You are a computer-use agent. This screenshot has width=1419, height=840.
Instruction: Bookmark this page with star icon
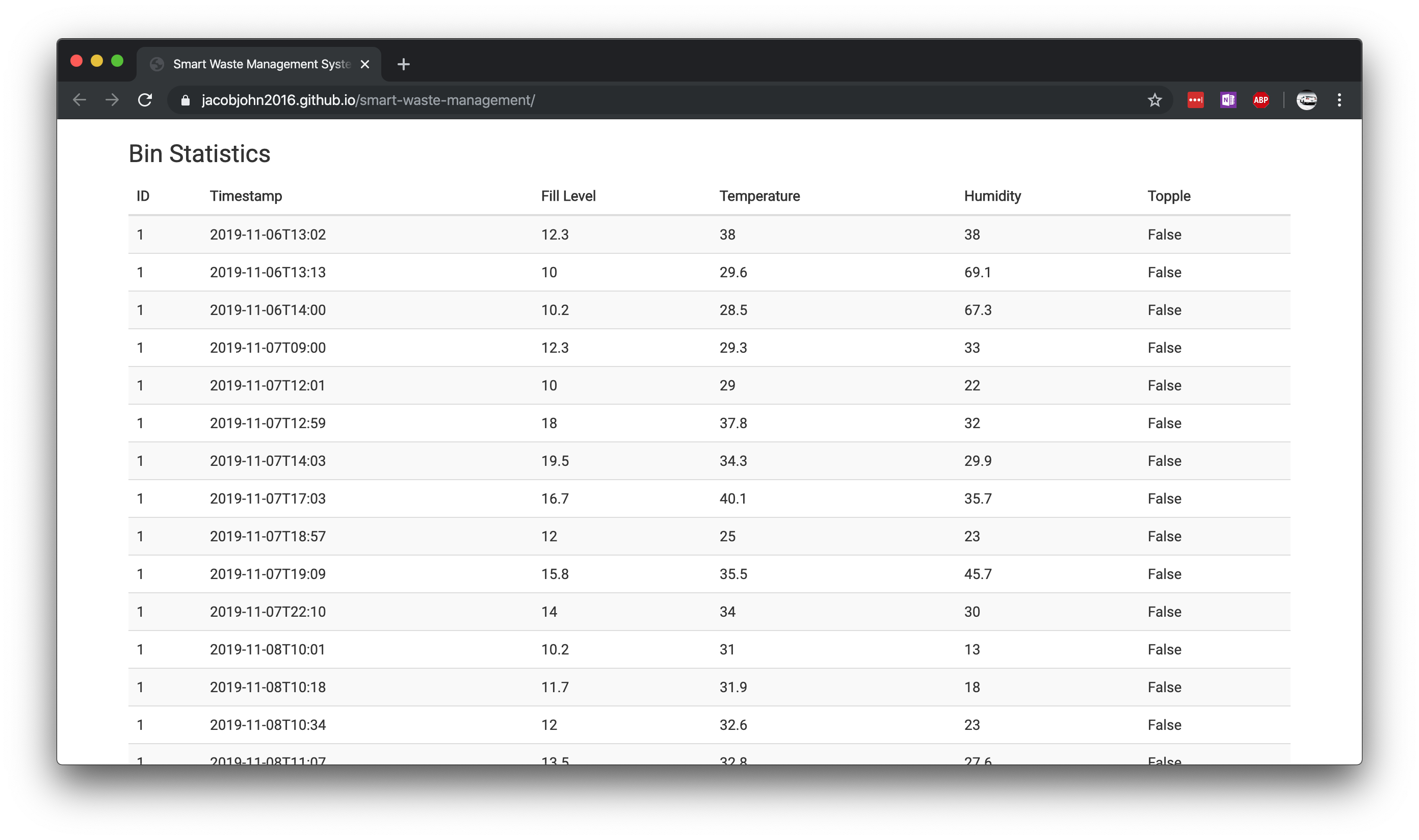click(x=1154, y=100)
